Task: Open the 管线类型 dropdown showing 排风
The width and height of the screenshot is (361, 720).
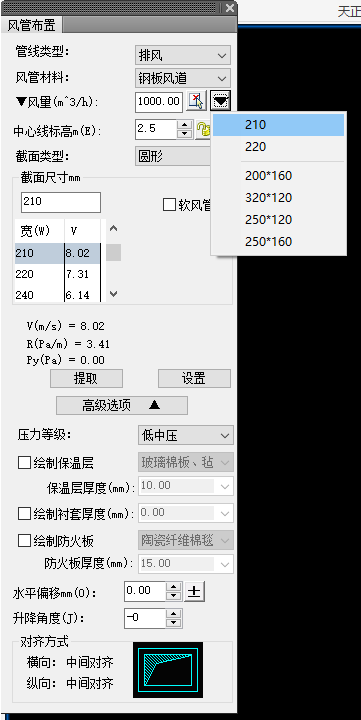Action: [x=183, y=56]
